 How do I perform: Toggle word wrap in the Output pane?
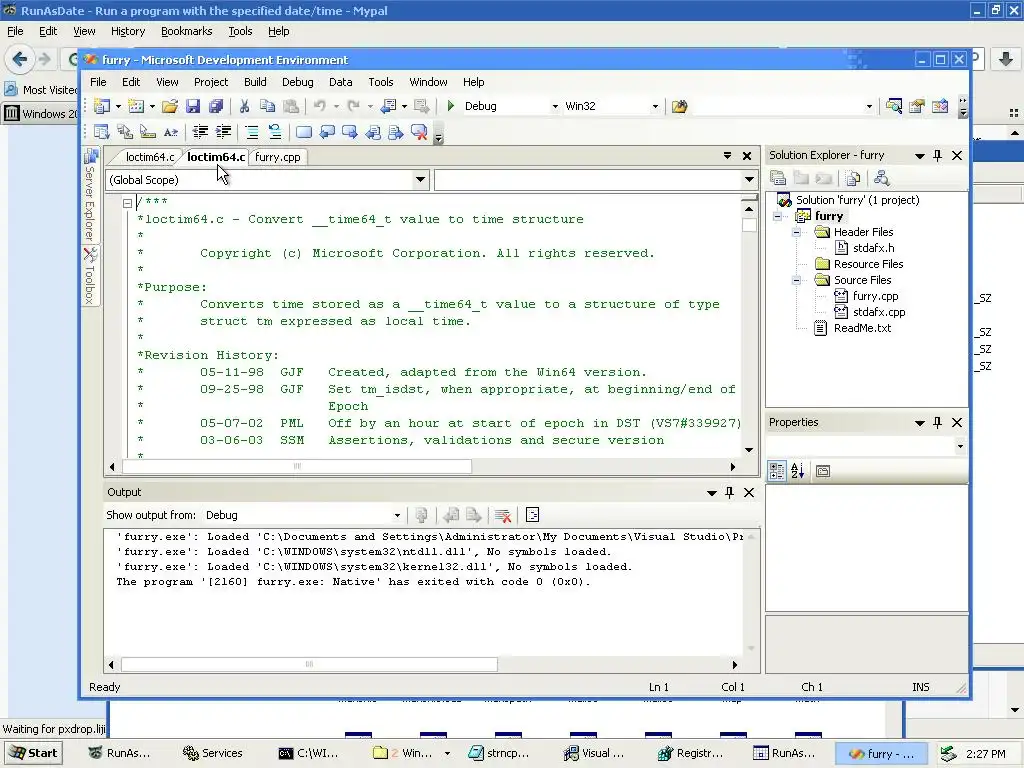(x=532, y=515)
